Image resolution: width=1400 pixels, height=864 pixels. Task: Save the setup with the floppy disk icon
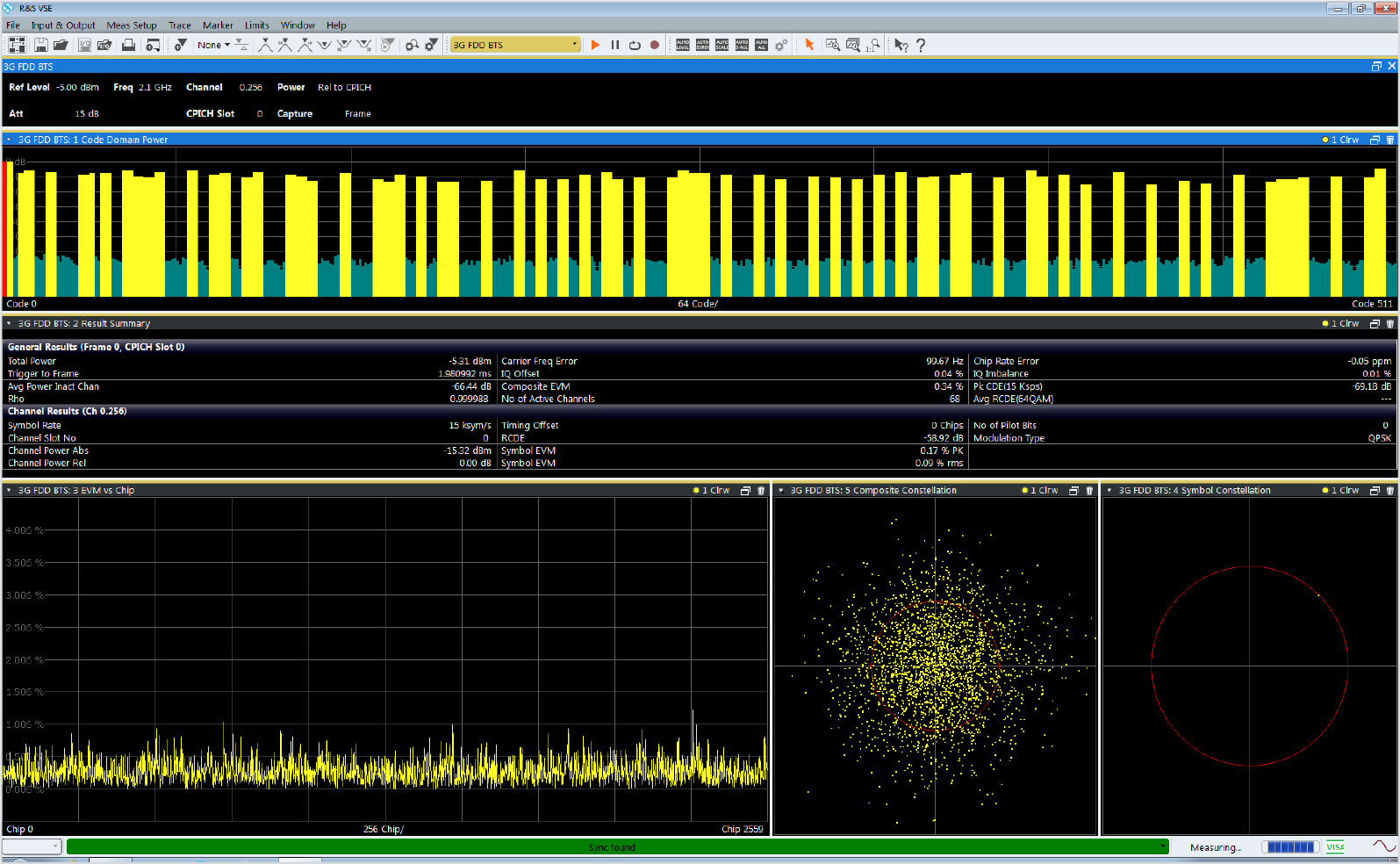(40, 45)
